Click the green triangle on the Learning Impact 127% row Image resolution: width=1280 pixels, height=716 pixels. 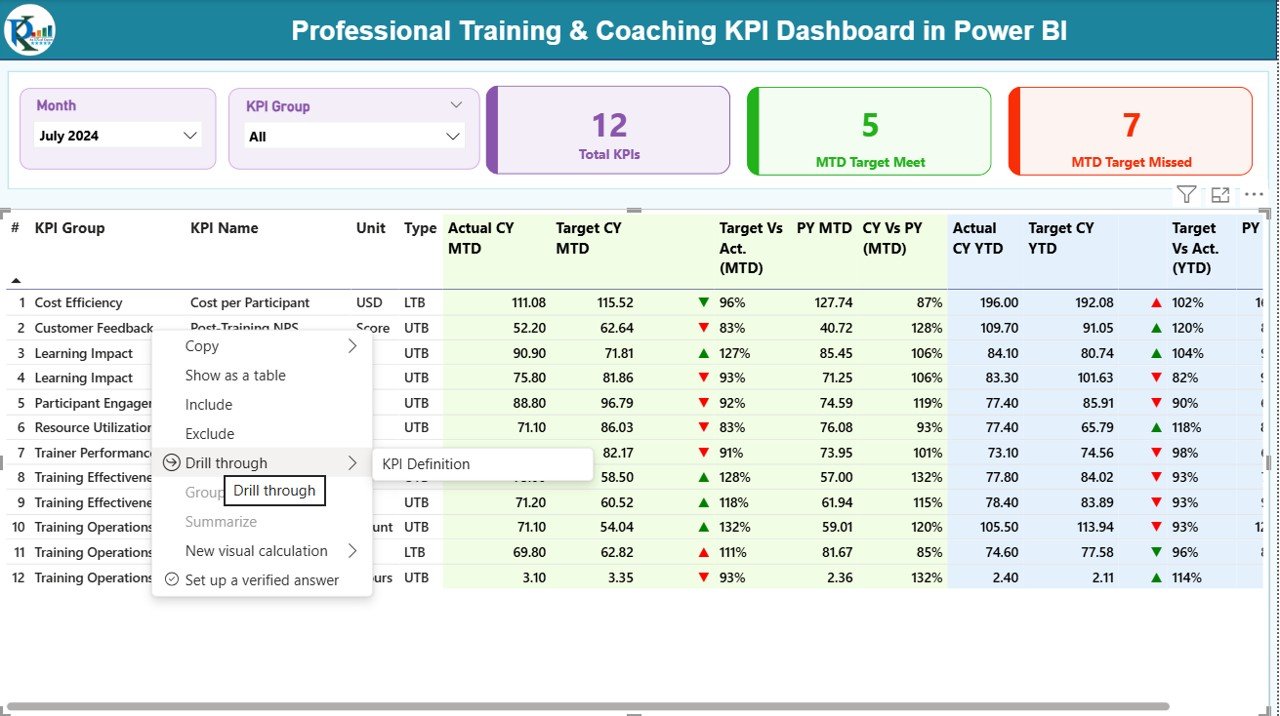coord(703,352)
